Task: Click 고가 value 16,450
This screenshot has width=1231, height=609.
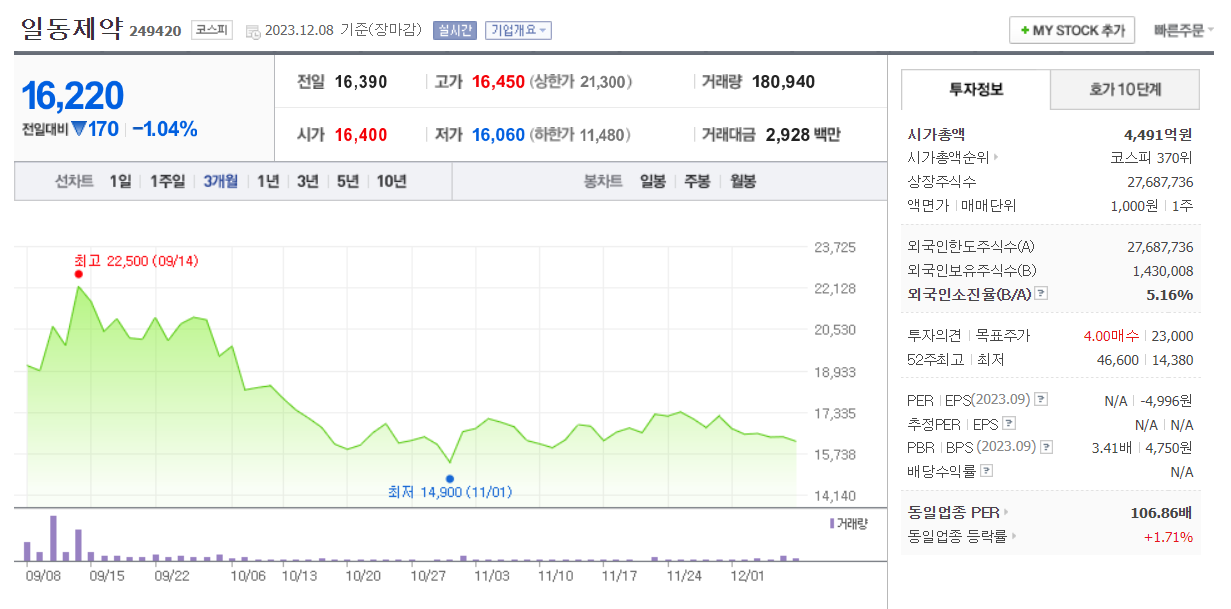Action: pyautogui.click(x=498, y=82)
